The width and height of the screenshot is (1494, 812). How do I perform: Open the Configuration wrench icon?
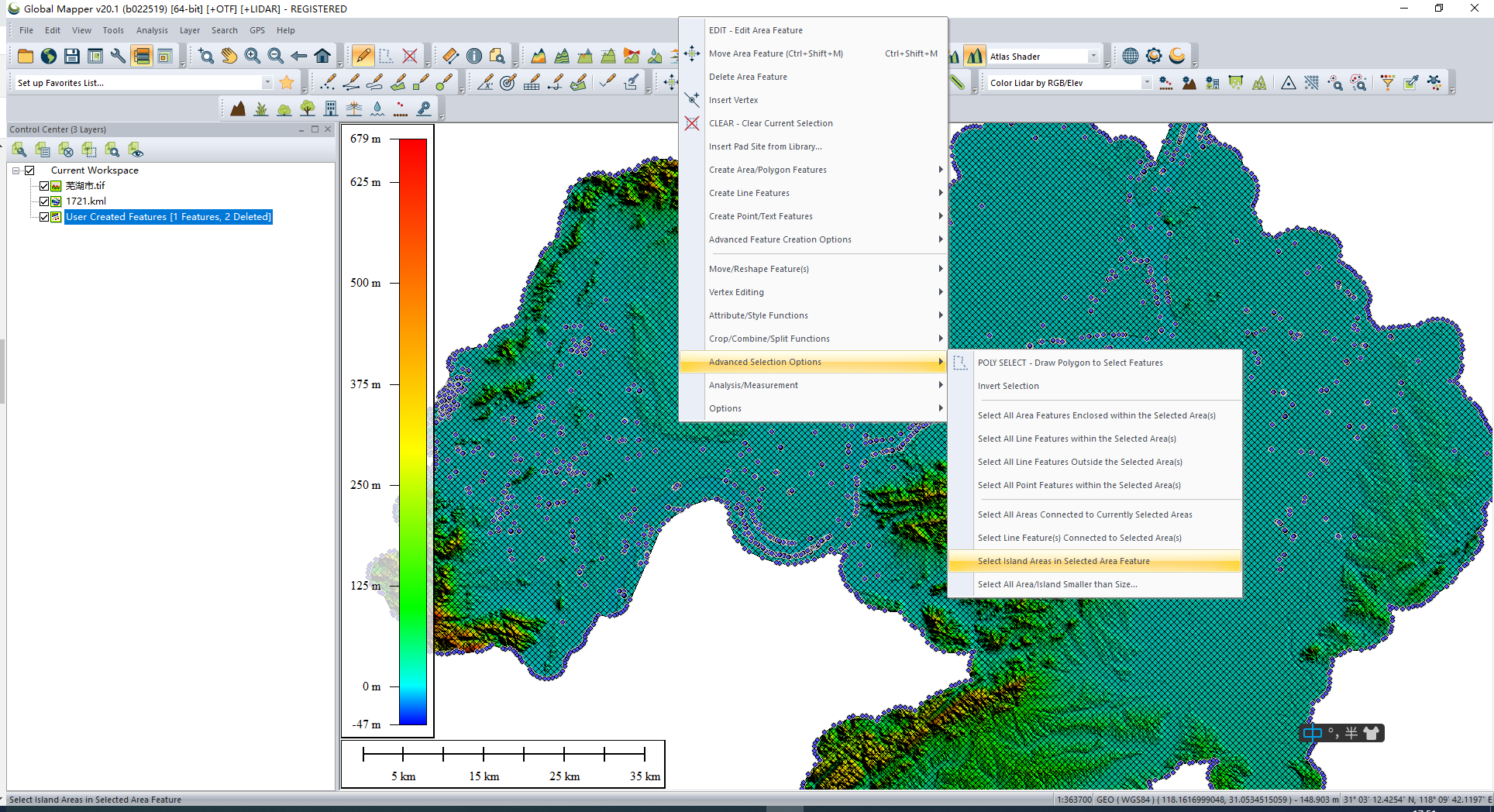pyautogui.click(x=118, y=56)
